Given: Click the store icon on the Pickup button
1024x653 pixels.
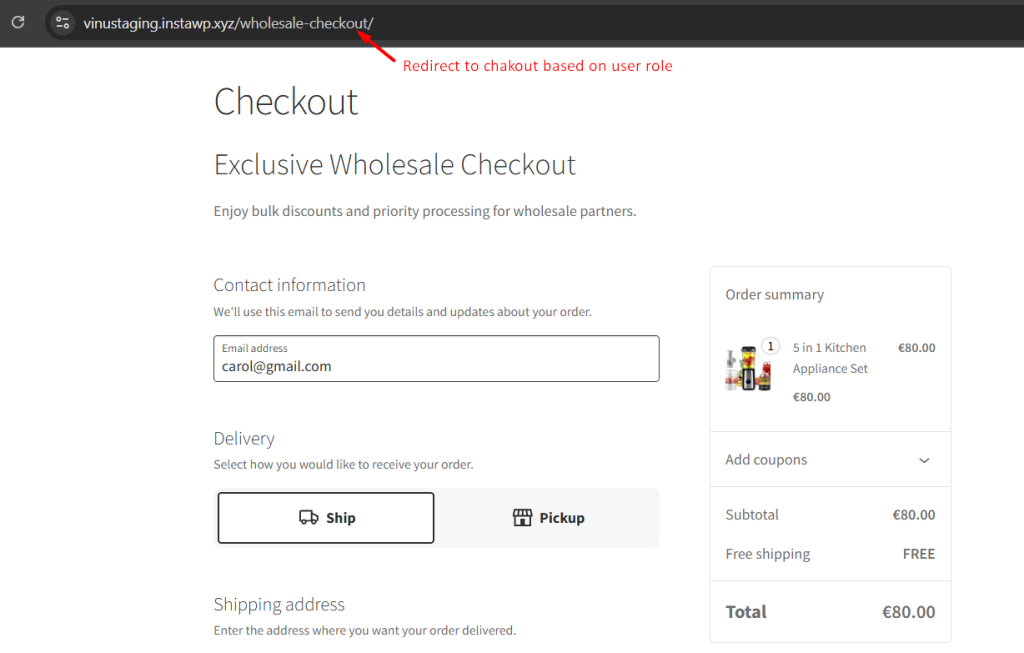Looking at the screenshot, I should (x=523, y=517).
